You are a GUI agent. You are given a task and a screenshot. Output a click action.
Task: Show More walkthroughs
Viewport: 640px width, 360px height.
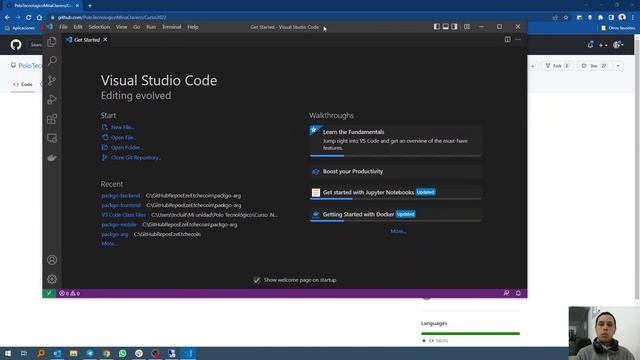398,231
